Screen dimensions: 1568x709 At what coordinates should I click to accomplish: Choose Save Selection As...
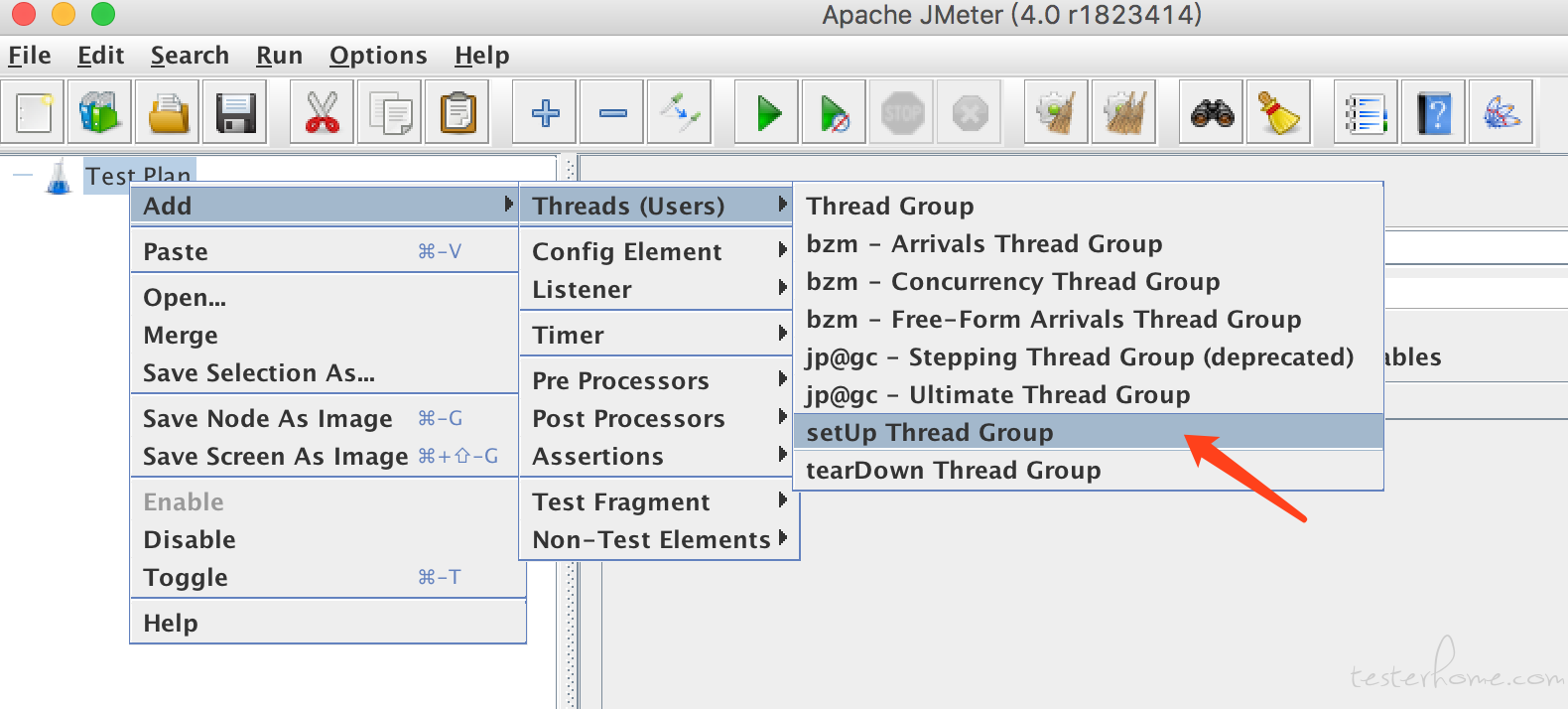pos(325,372)
